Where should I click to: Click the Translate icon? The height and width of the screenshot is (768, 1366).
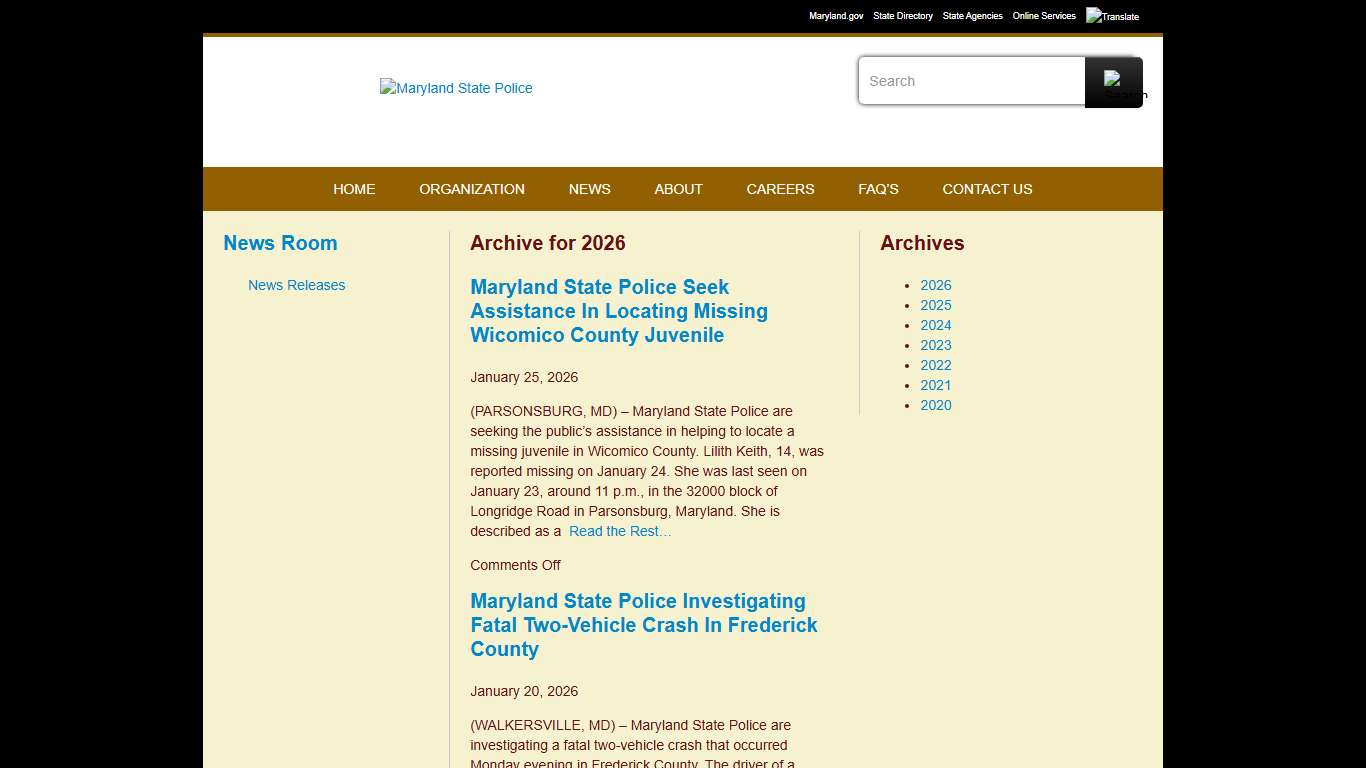click(1112, 16)
